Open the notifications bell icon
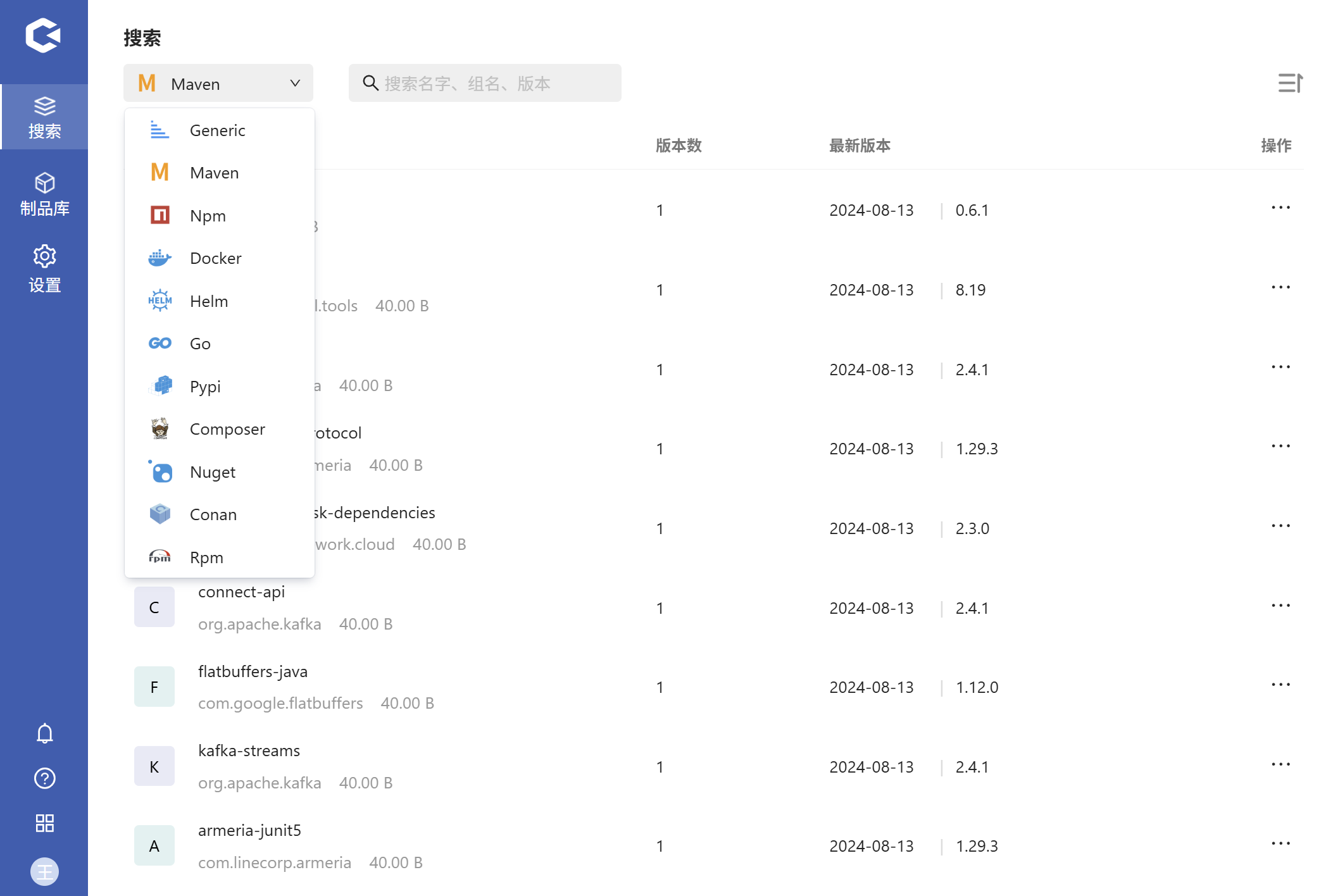 [x=44, y=733]
